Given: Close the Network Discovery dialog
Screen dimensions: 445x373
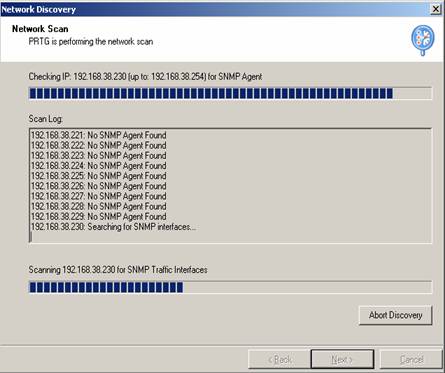Looking at the screenshot, I should coord(436,9).
